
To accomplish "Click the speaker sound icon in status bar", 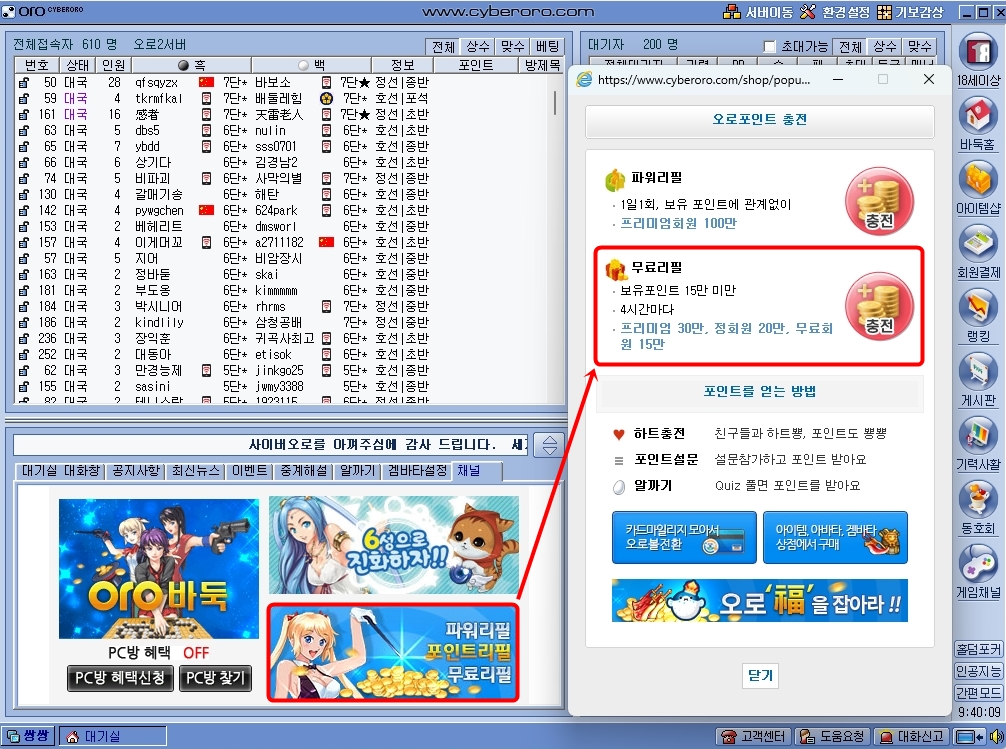I will 996,736.
